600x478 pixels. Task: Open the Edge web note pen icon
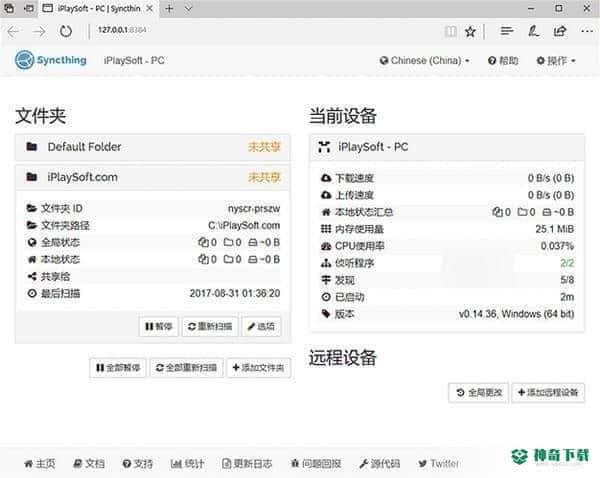click(x=533, y=31)
